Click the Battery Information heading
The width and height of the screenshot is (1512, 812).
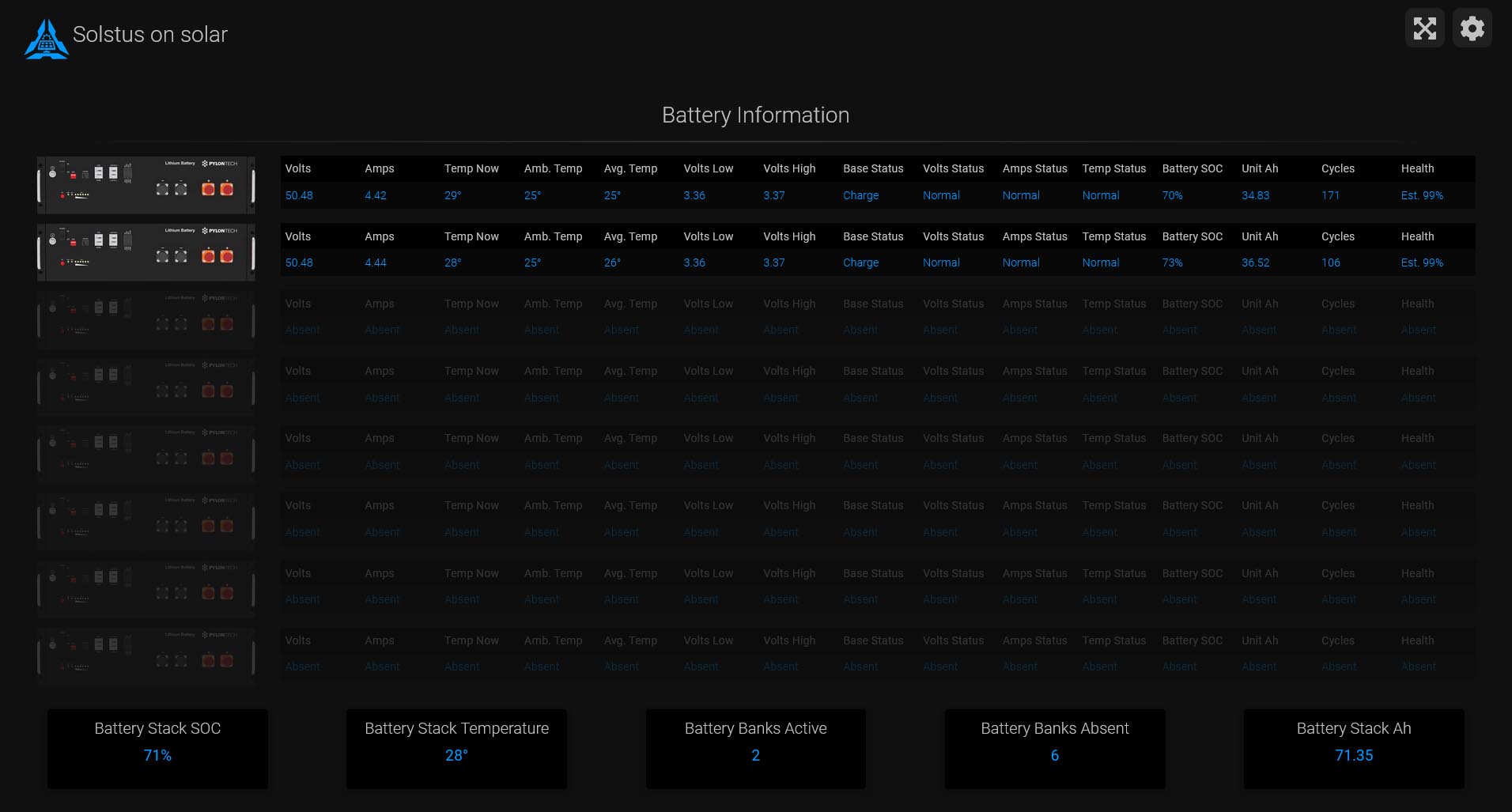[755, 115]
